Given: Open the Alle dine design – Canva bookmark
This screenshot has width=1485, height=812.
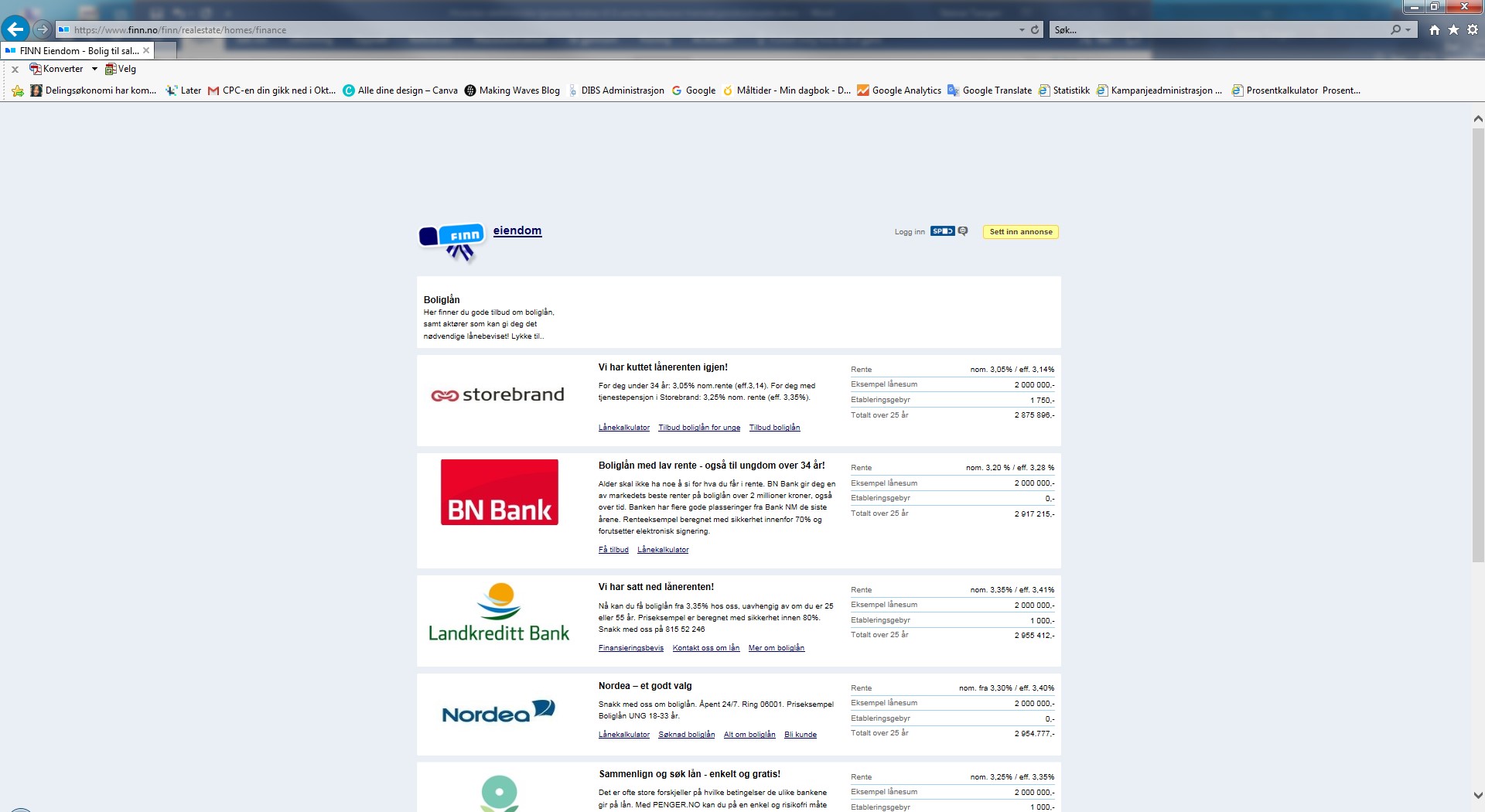Looking at the screenshot, I should [x=400, y=90].
